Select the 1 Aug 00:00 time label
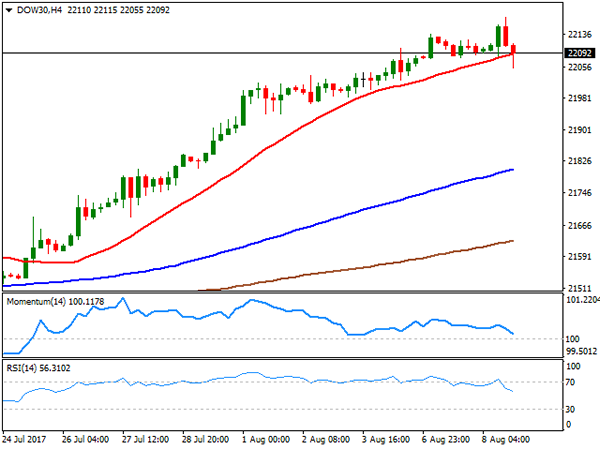The height and width of the screenshot is (450, 600). (266, 439)
